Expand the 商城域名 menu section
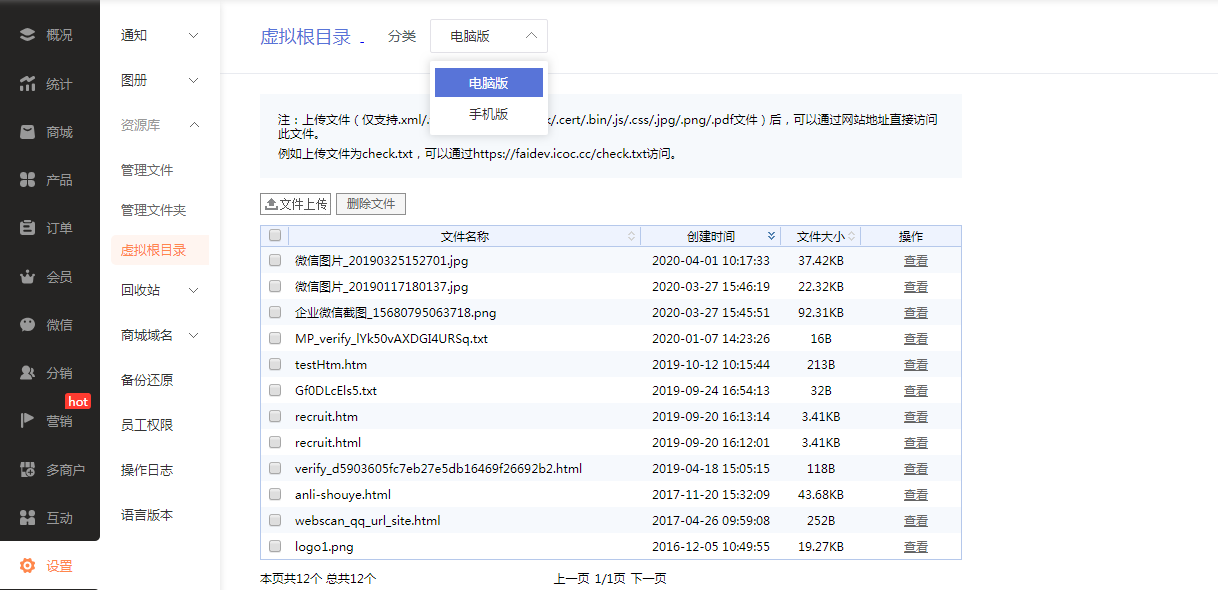The height and width of the screenshot is (590, 1218). click(193, 335)
